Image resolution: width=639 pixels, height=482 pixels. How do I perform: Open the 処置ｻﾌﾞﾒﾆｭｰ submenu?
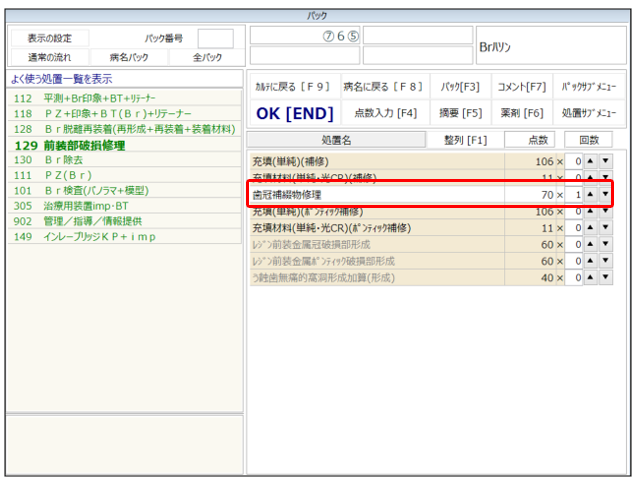click(589, 113)
